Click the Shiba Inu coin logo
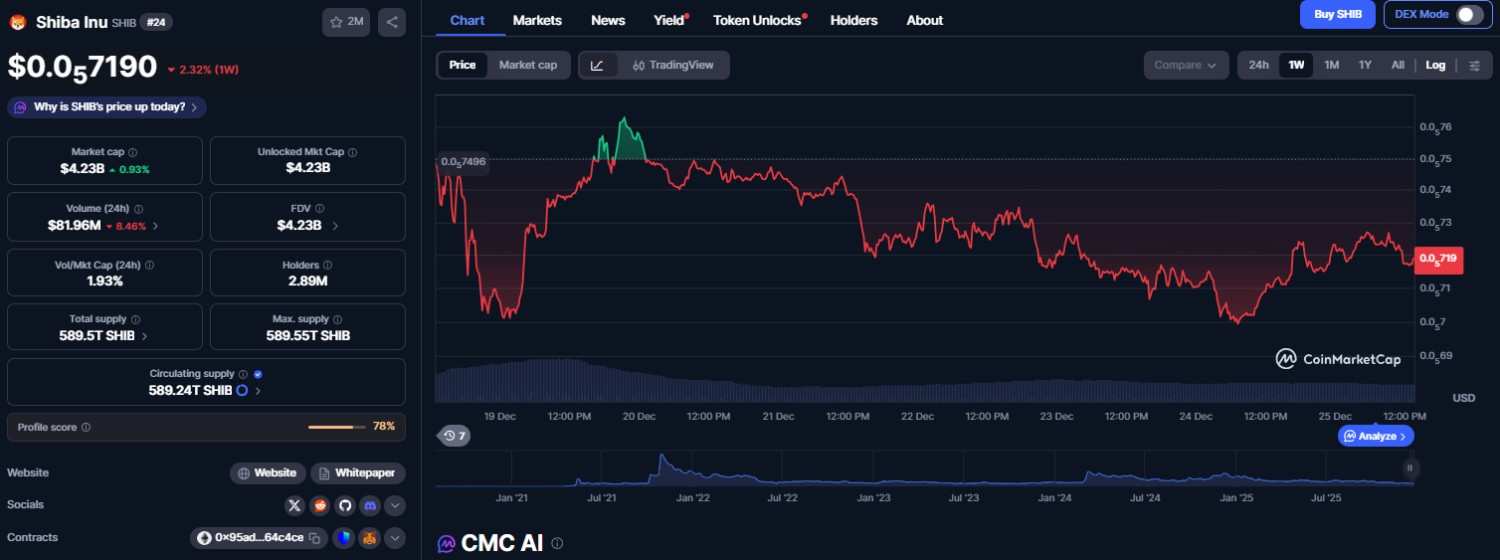Image resolution: width=1500 pixels, height=560 pixels. click(x=17, y=21)
